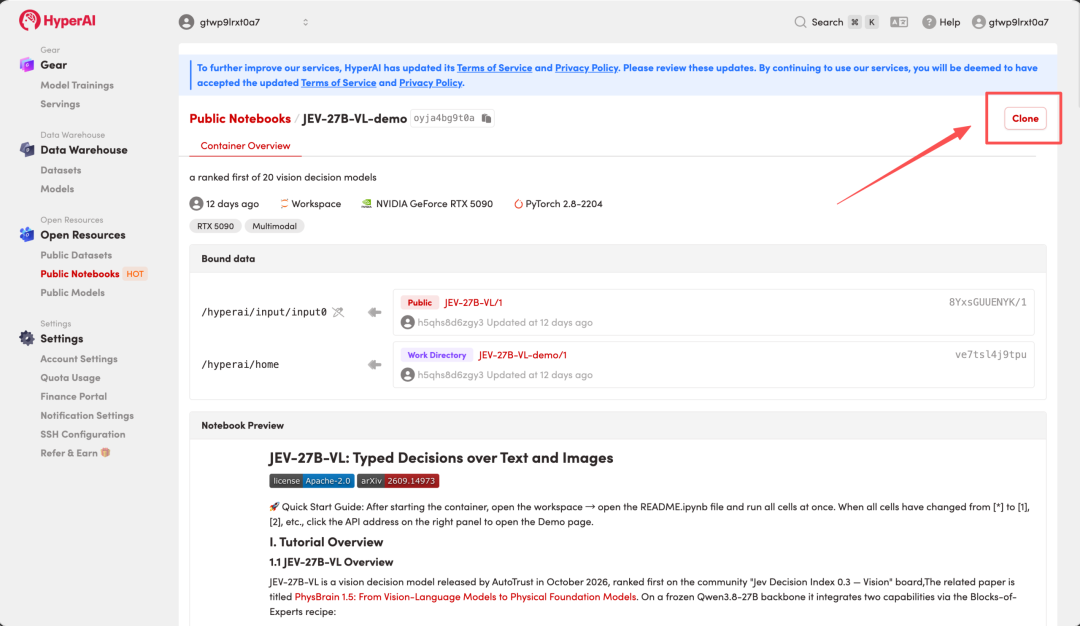1080x626 pixels.
Task: Open SSH Configuration settings
Action: pos(83,435)
